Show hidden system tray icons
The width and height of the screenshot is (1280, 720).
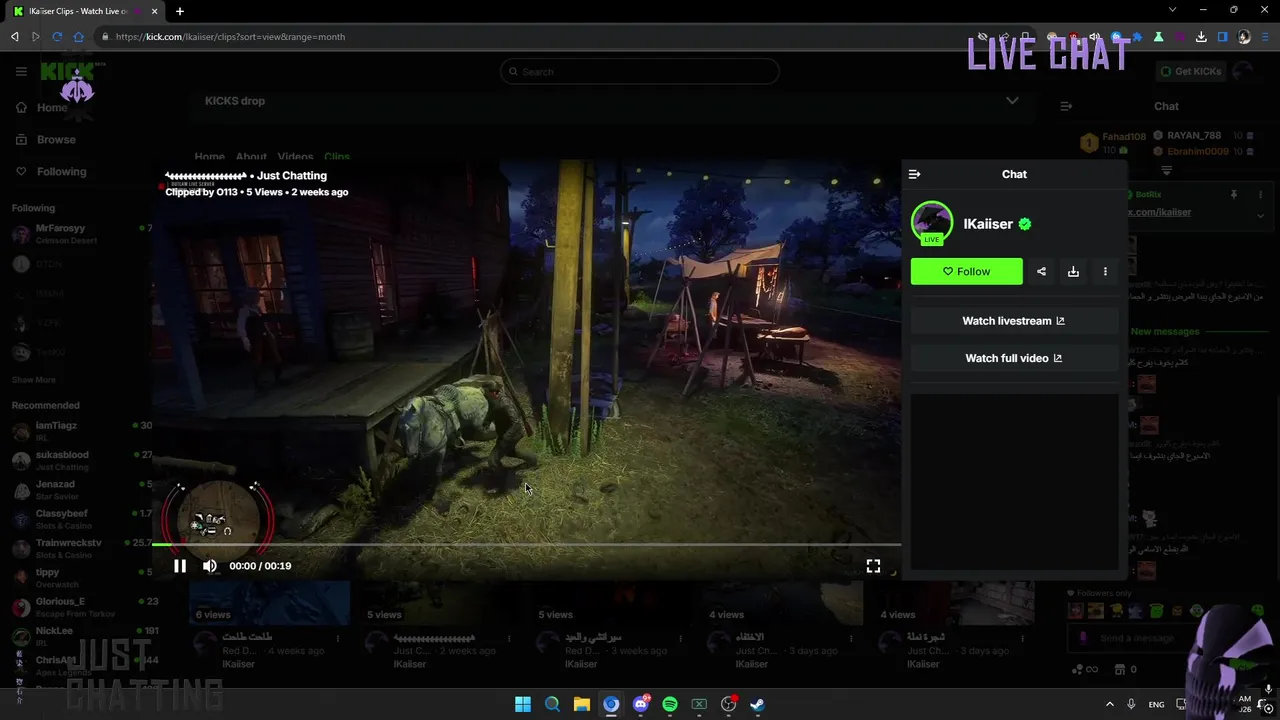[x=1109, y=704]
